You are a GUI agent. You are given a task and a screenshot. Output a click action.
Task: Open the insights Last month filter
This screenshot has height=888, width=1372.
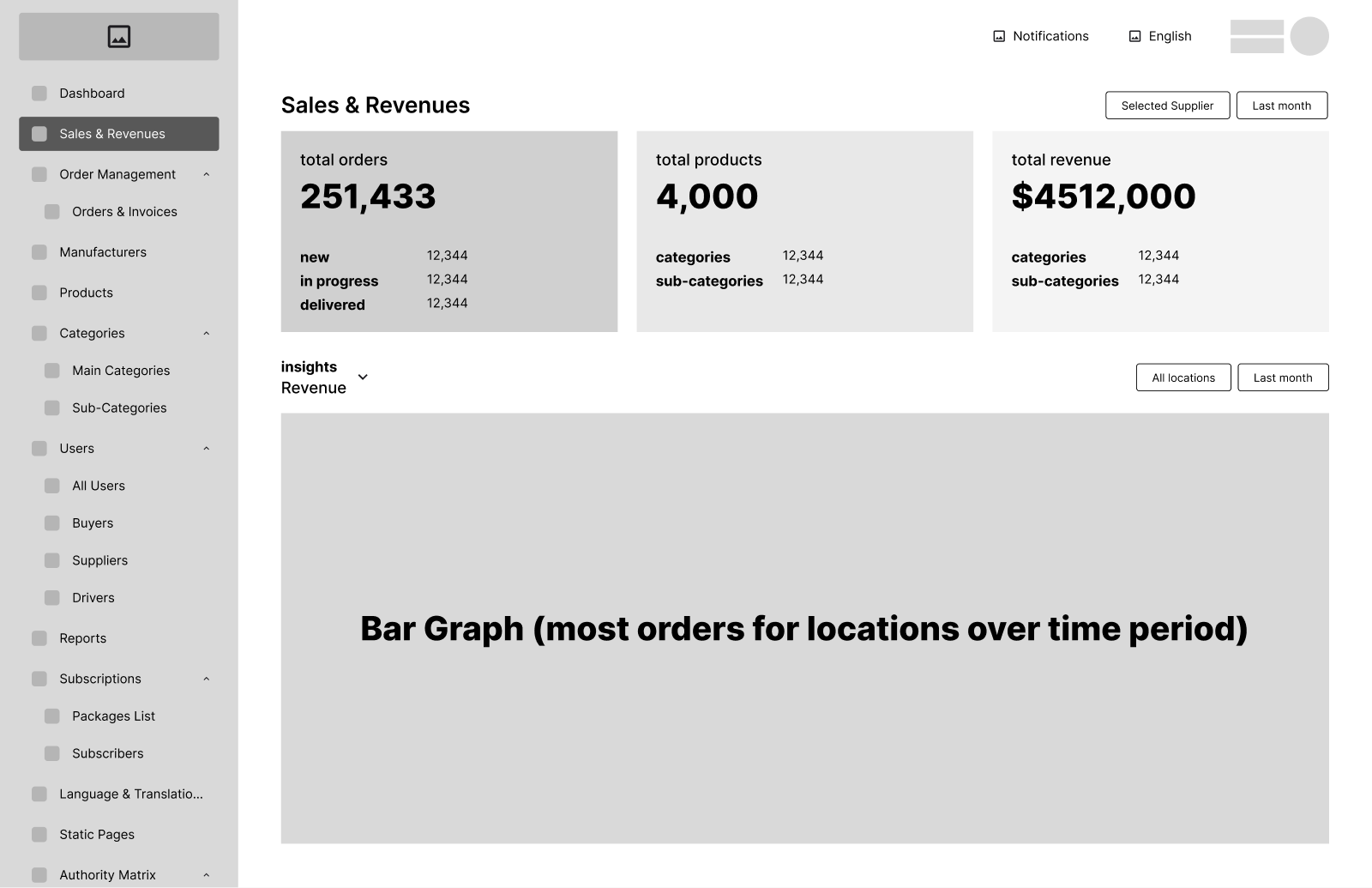click(1283, 378)
